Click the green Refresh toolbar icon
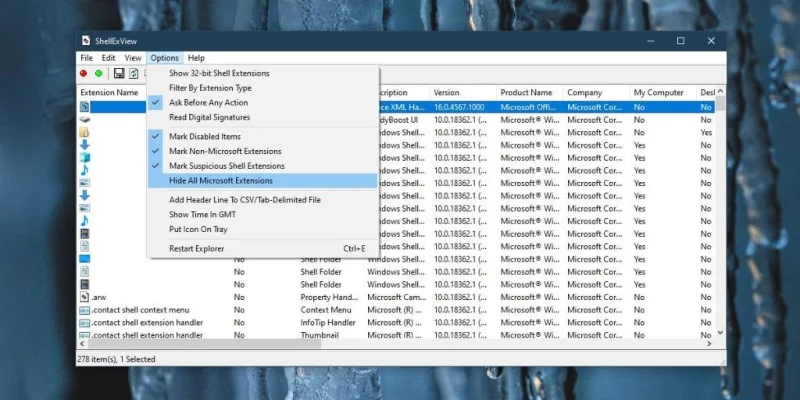800x400 pixels. pyautogui.click(x=133, y=73)
